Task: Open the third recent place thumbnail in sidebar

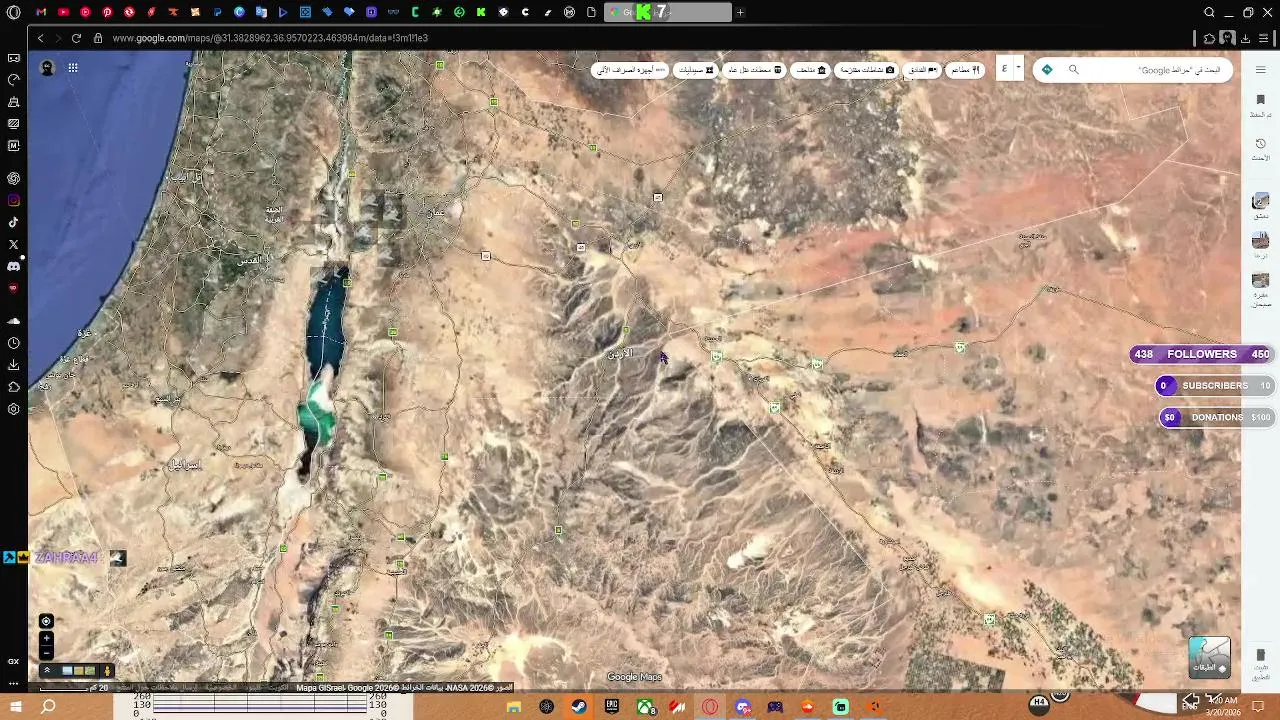Action: point(1260,281)
